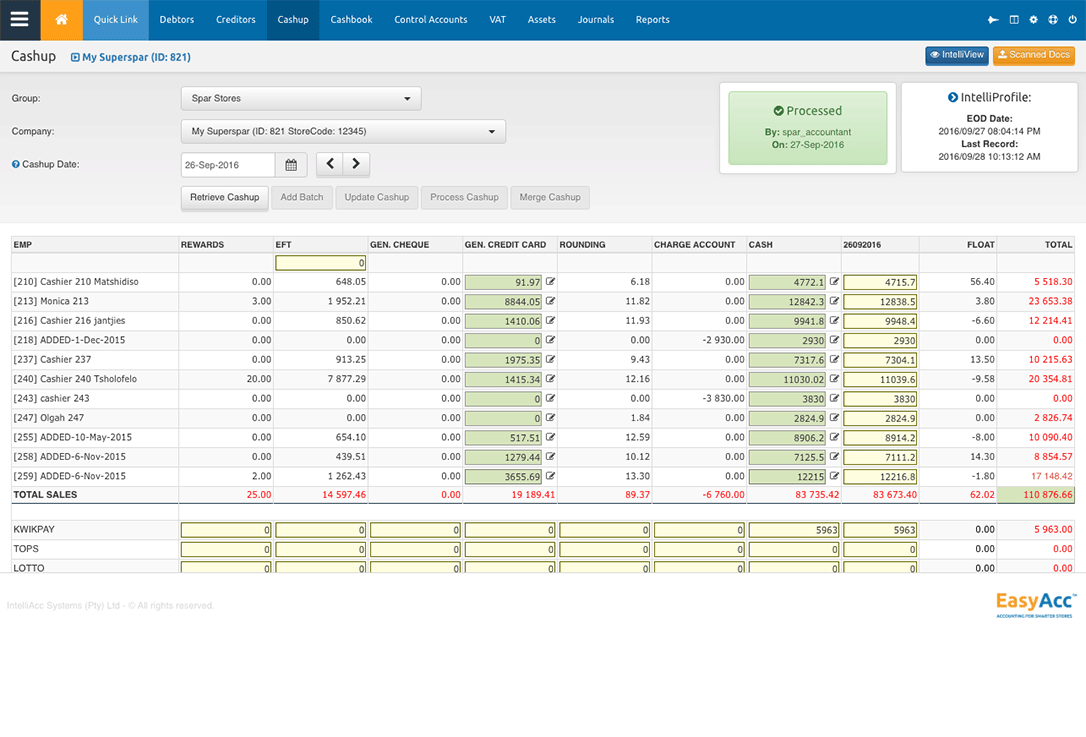The image size is (1086, 737).
Task: Open the Scanned Docs upload button
Action: [x=1034, y=55]
